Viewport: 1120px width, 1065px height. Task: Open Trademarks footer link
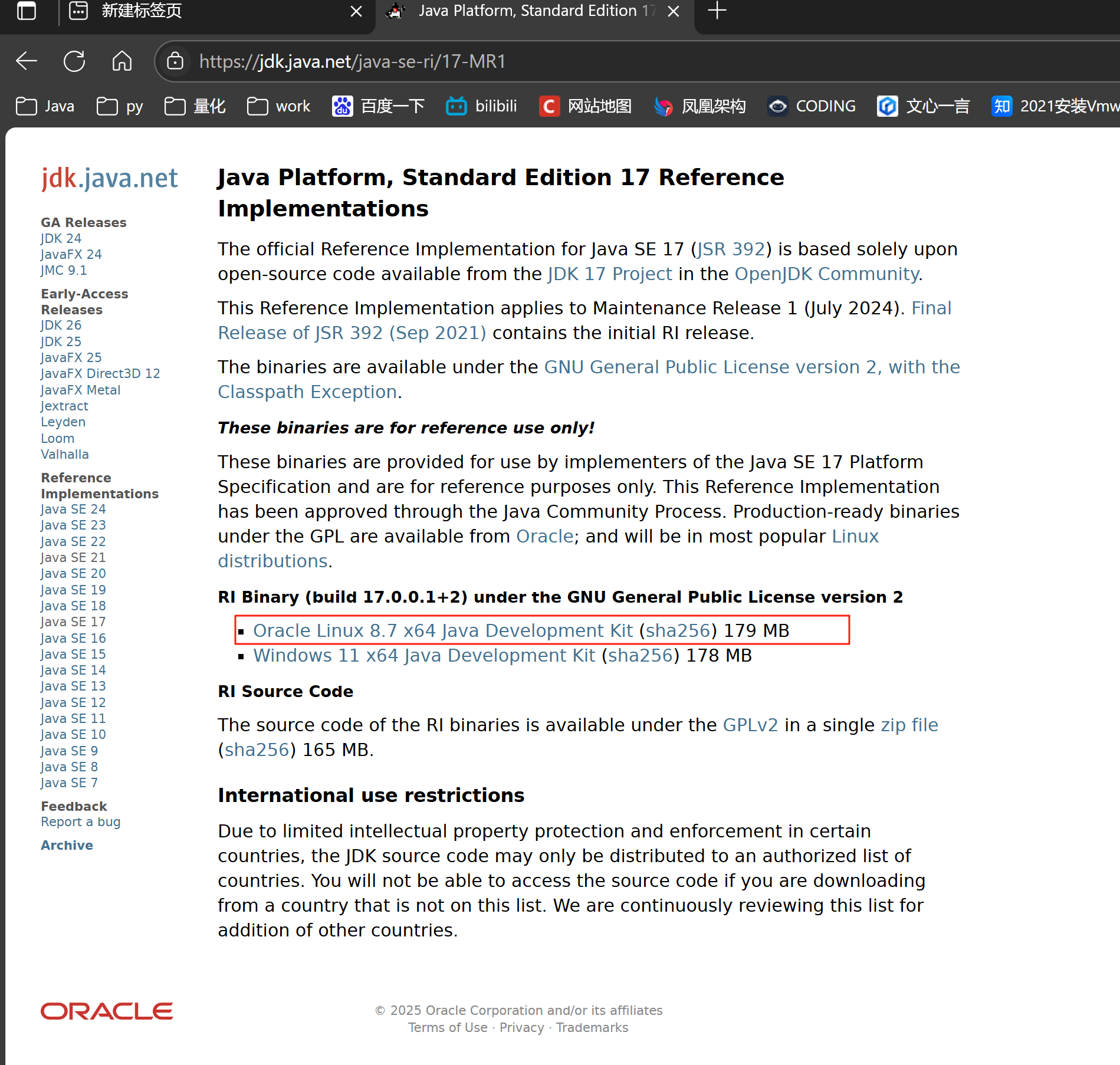coord(592,1027)
